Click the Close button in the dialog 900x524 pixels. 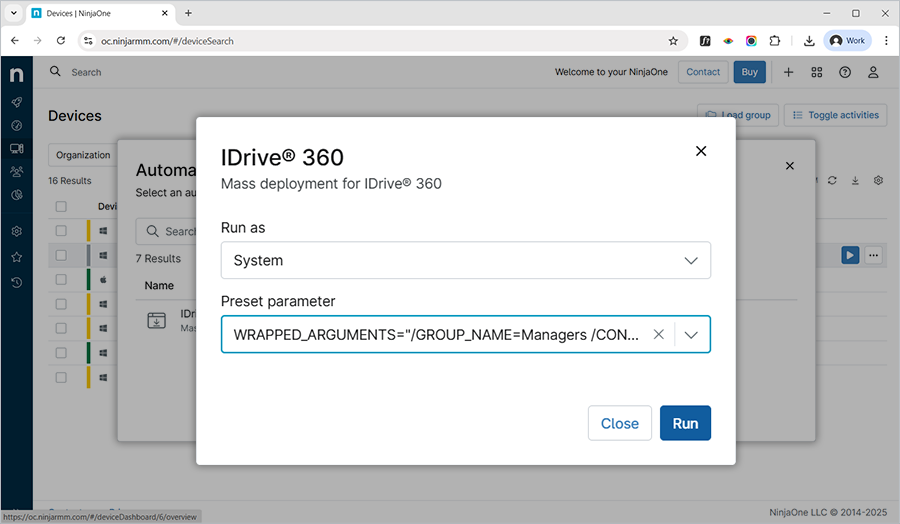coord(619,423)
